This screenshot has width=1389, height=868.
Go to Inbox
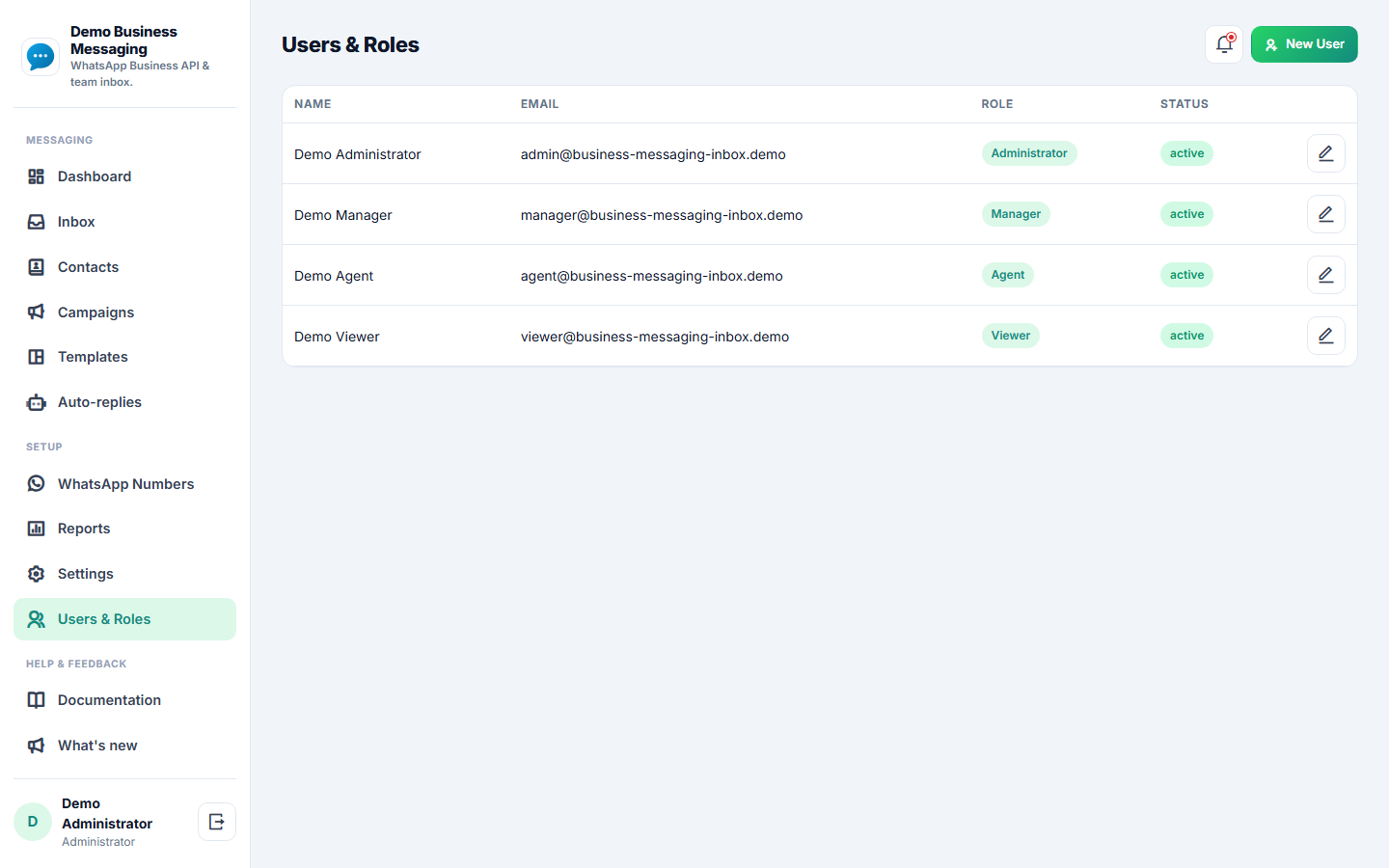click(x=124, y=222)
